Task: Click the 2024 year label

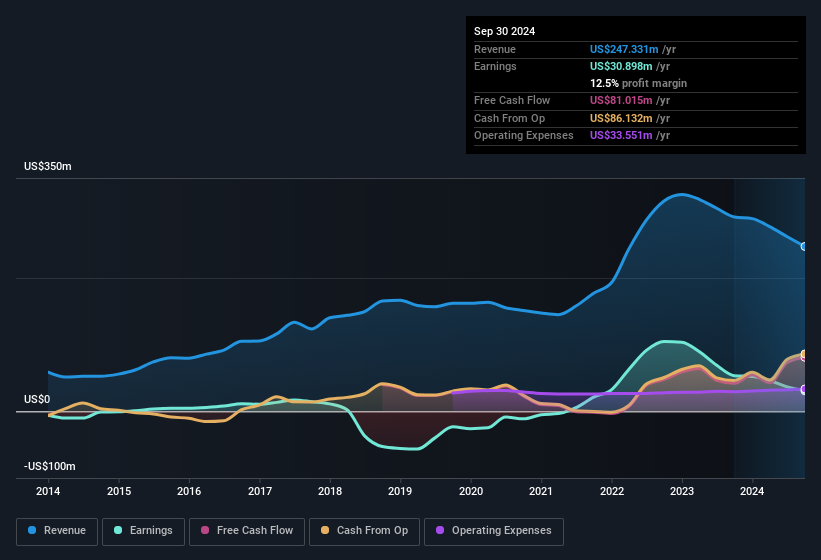Action: tap(752, 491)
